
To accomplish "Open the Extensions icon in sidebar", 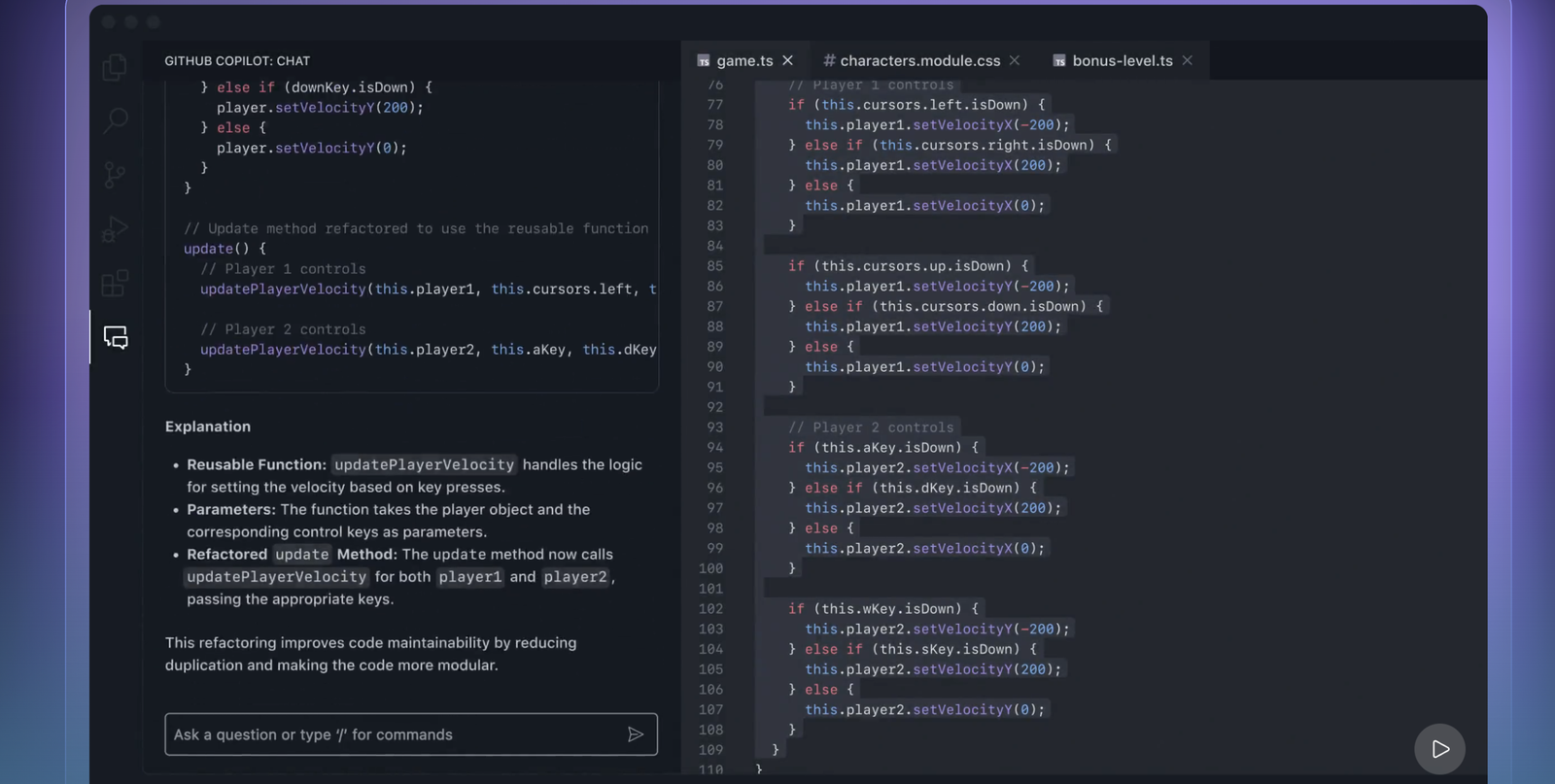I will tap(115, 284).
